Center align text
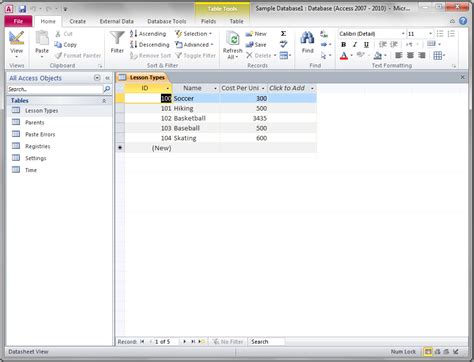The width and height of the screenshot is (474, 362). 410,55
